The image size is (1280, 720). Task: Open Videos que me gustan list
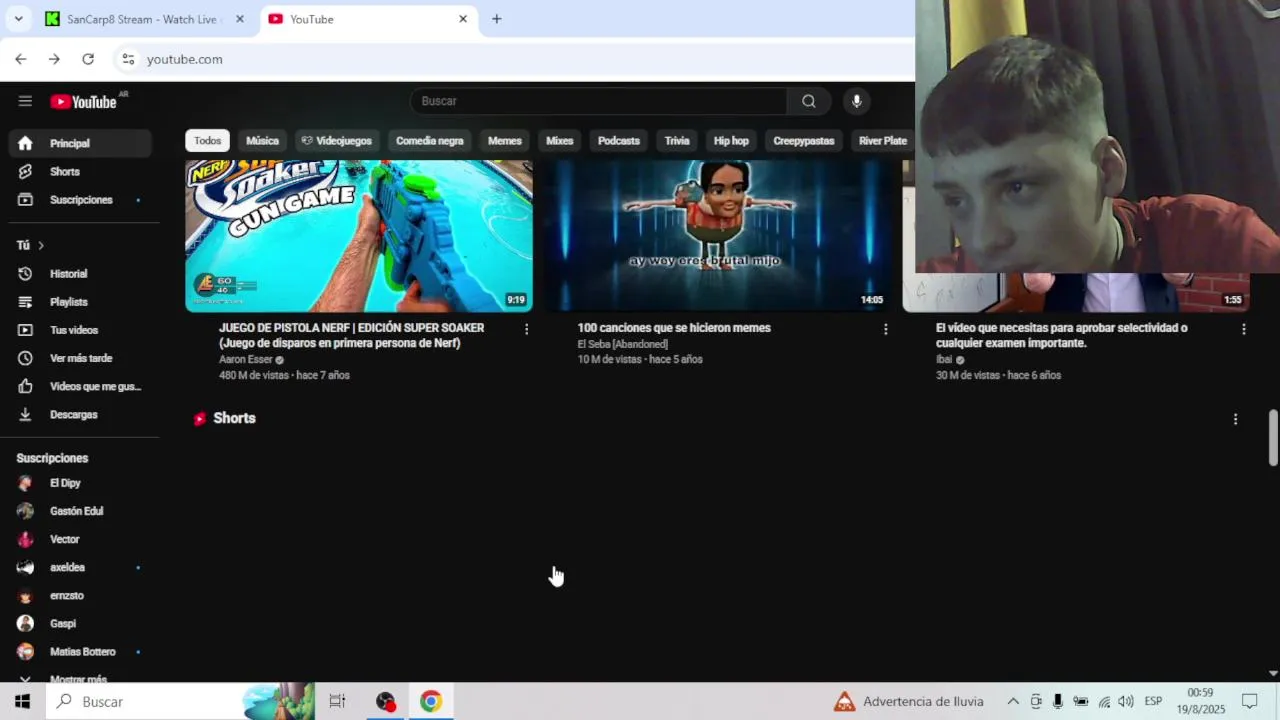point(80,386)
